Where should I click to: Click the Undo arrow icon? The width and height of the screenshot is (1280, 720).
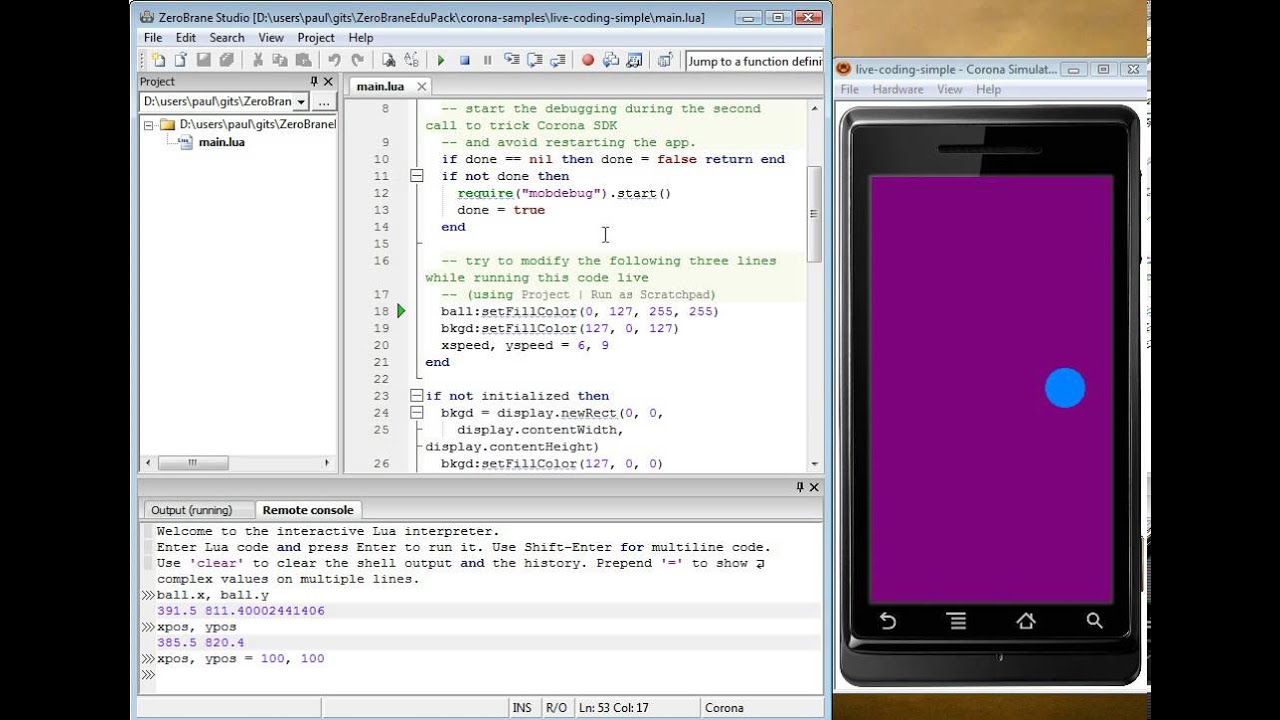(x=335, y=60)
